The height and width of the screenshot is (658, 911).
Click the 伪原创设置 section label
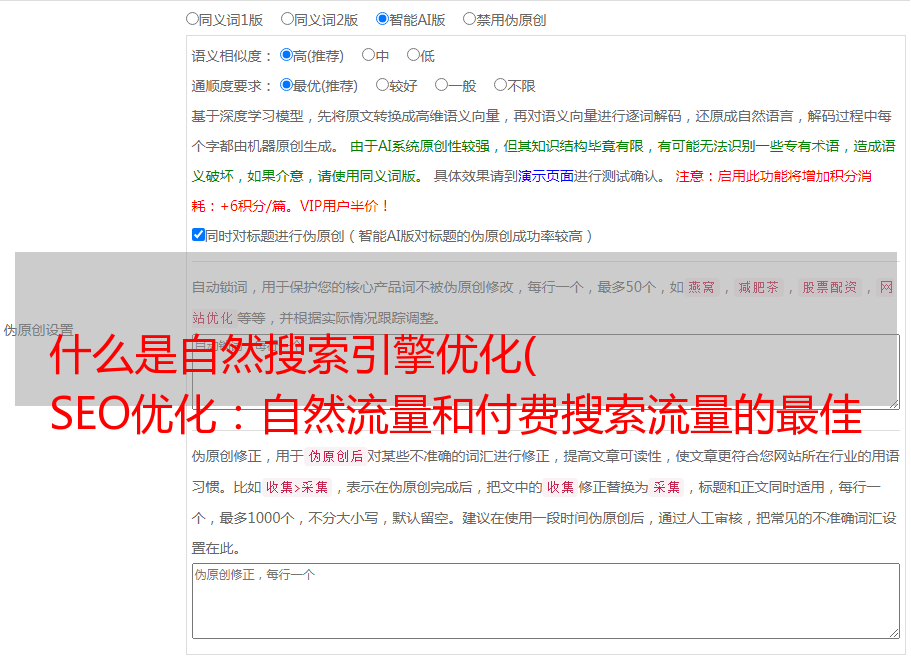click(x=39, y=330)
